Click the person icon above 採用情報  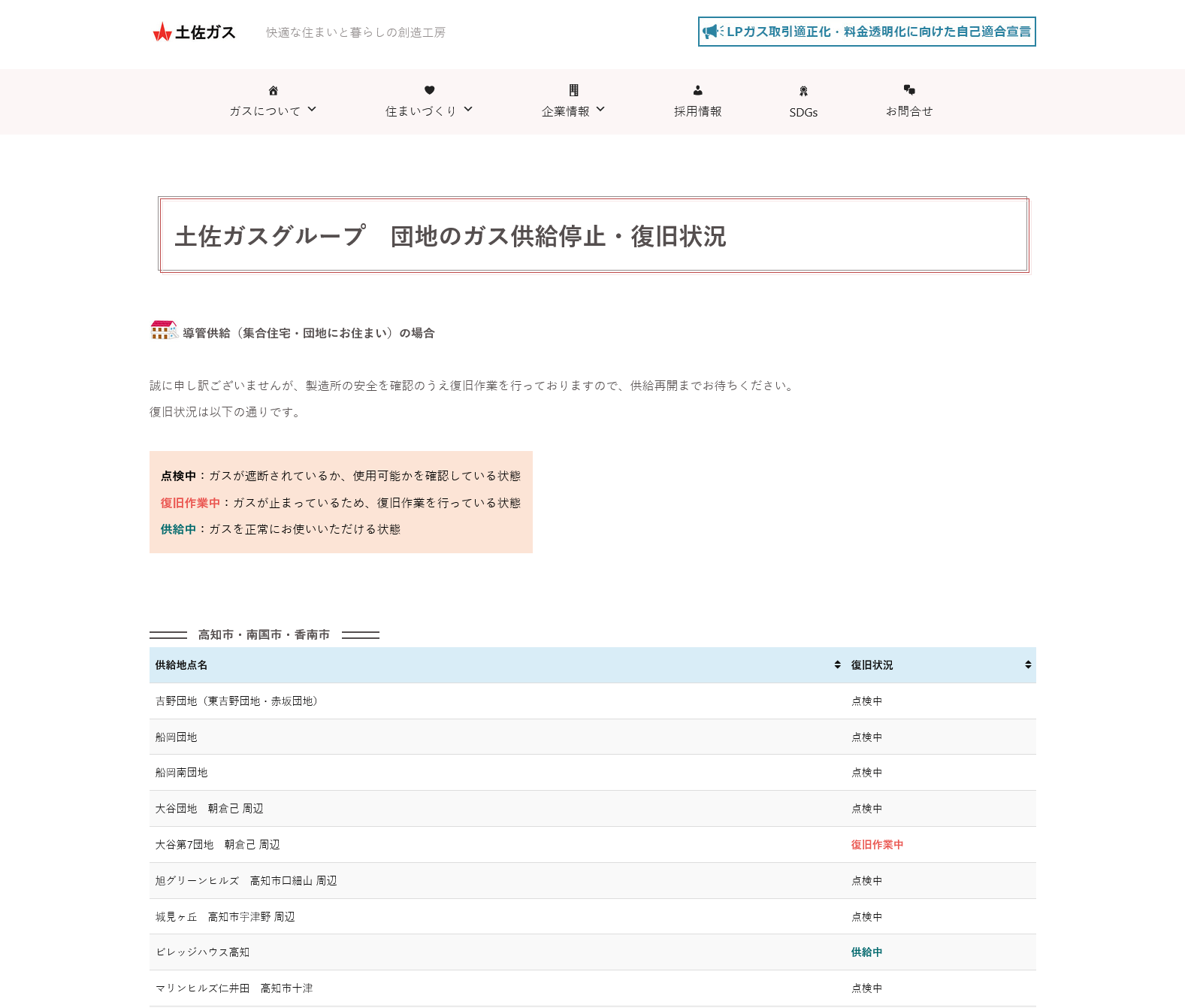coord(698,90)
